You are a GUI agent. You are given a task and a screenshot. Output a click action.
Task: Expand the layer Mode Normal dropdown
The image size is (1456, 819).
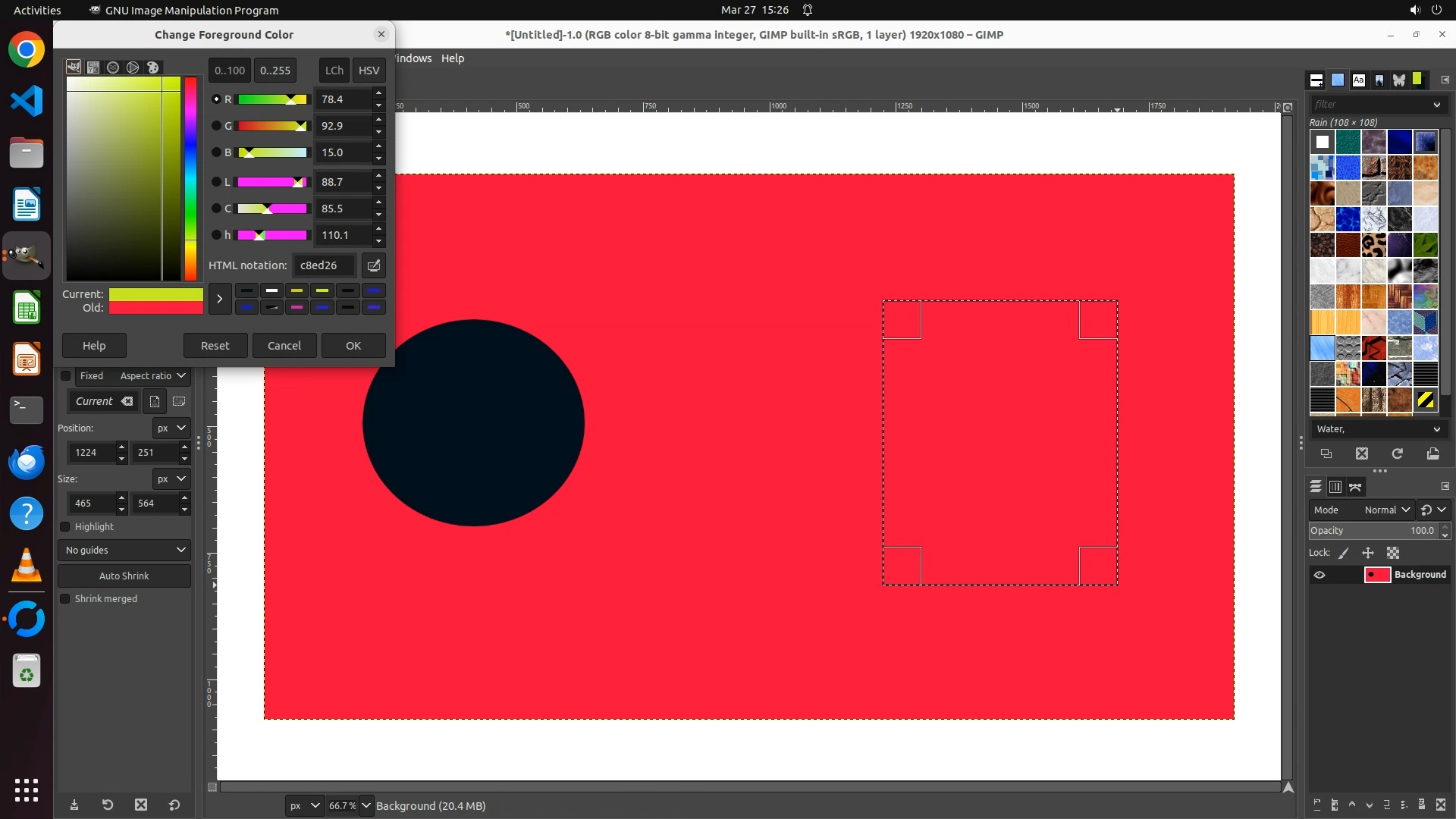click(x=1386, y=510)
